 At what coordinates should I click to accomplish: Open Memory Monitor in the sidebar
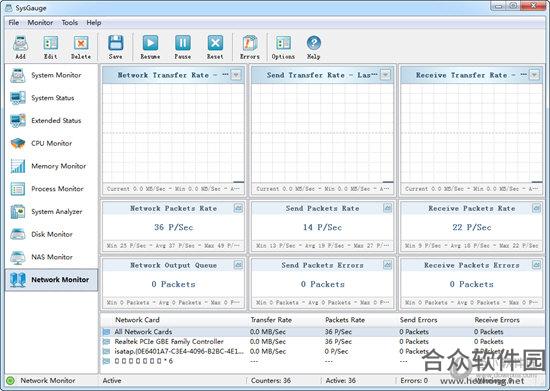click(x=51, y=166)
